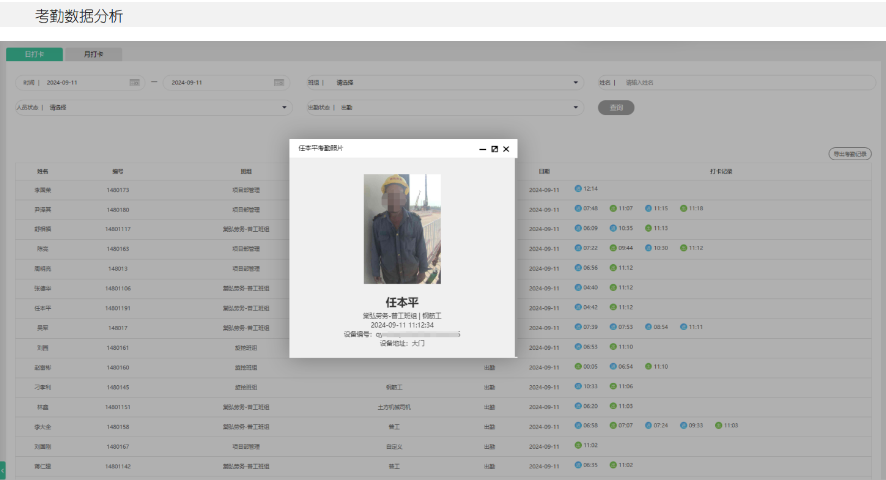Click the worker attendance photo thumbnail
Image resolution: width=886 pixels, height=480 pixels.
pyautogui.click(x=402, y=230)
